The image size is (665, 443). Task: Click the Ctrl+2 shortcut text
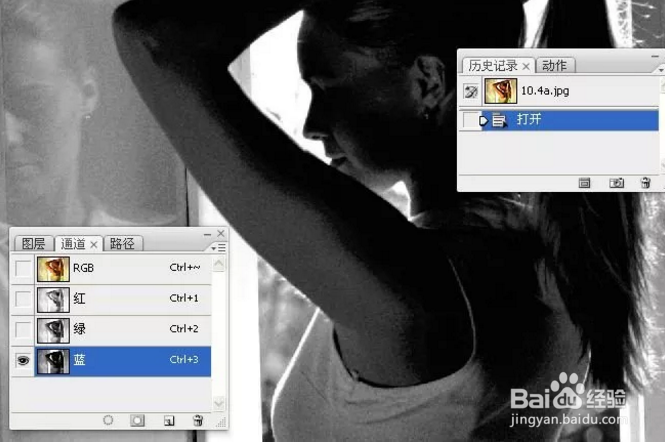point(184,329)
